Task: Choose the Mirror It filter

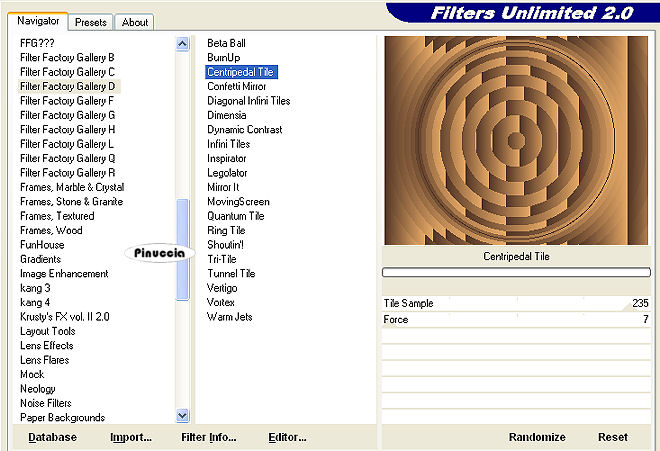Action: coord(223,187)
